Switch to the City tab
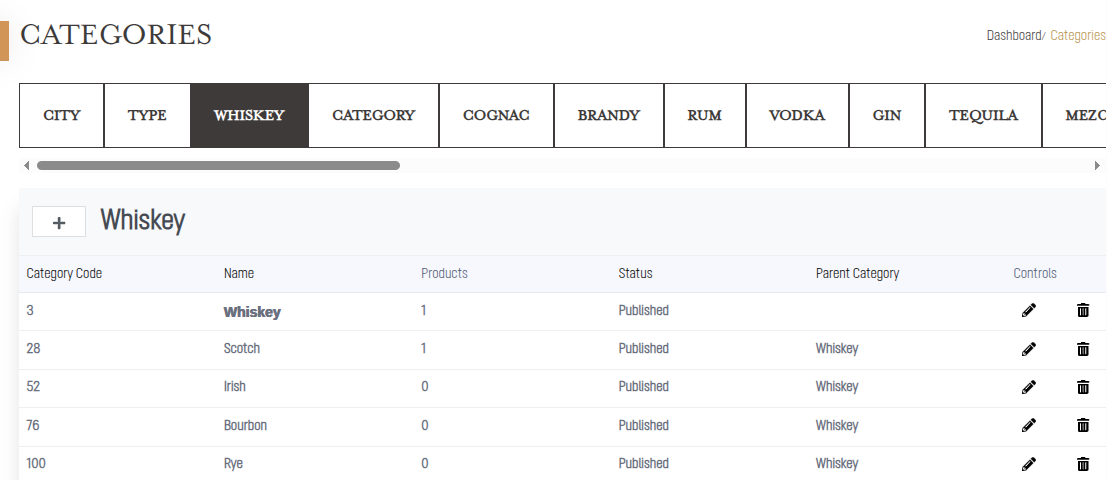The height and width of the screenshot is (480, 1107). pos(61,115)
